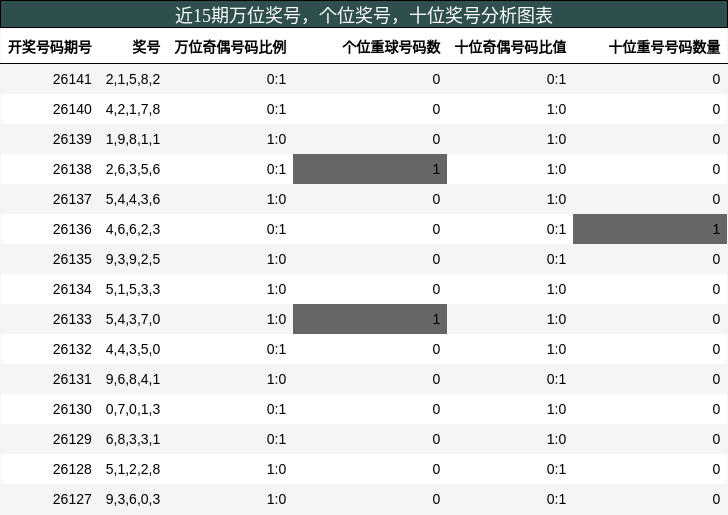Select issue number 26135
Screen dimensions: 728x515
[x=72, y=260]
